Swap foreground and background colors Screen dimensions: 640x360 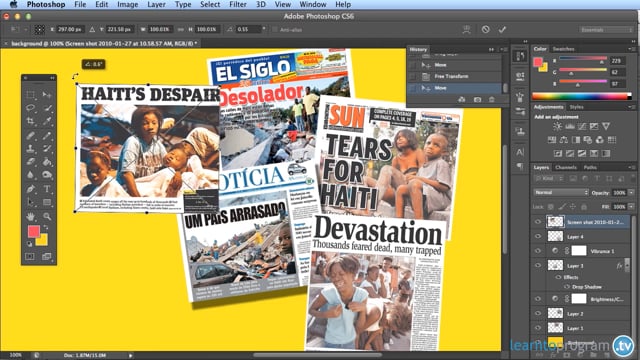coord(45,227)
